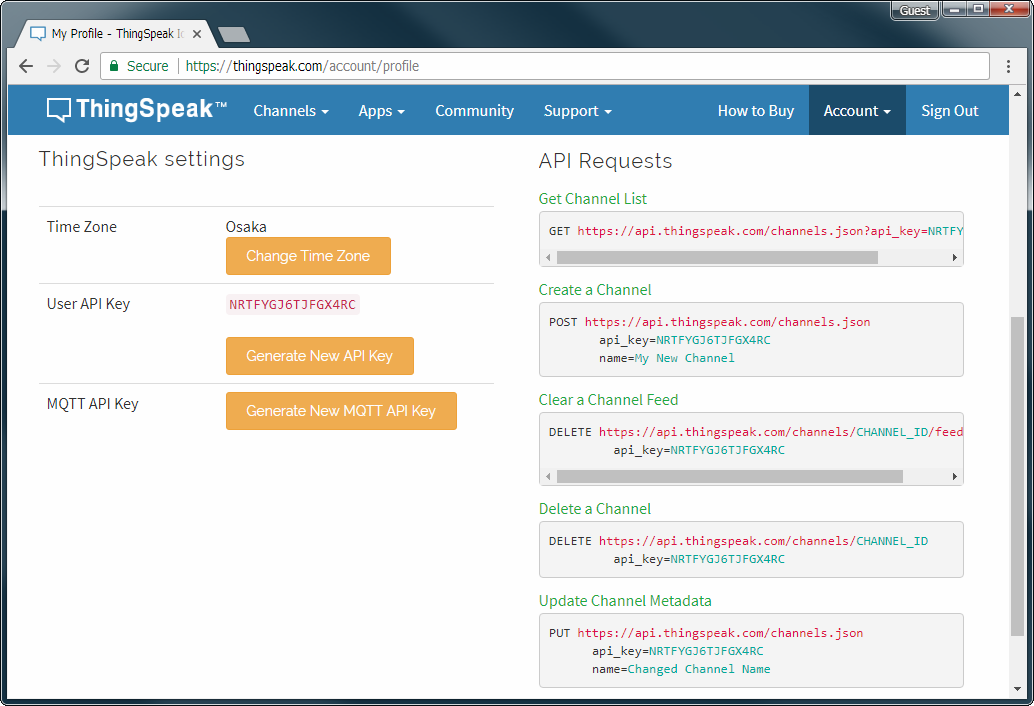Click the browser back arrow
This screenshot has height=706, width=1034.
pyautogui.click(x=26, y=66)
